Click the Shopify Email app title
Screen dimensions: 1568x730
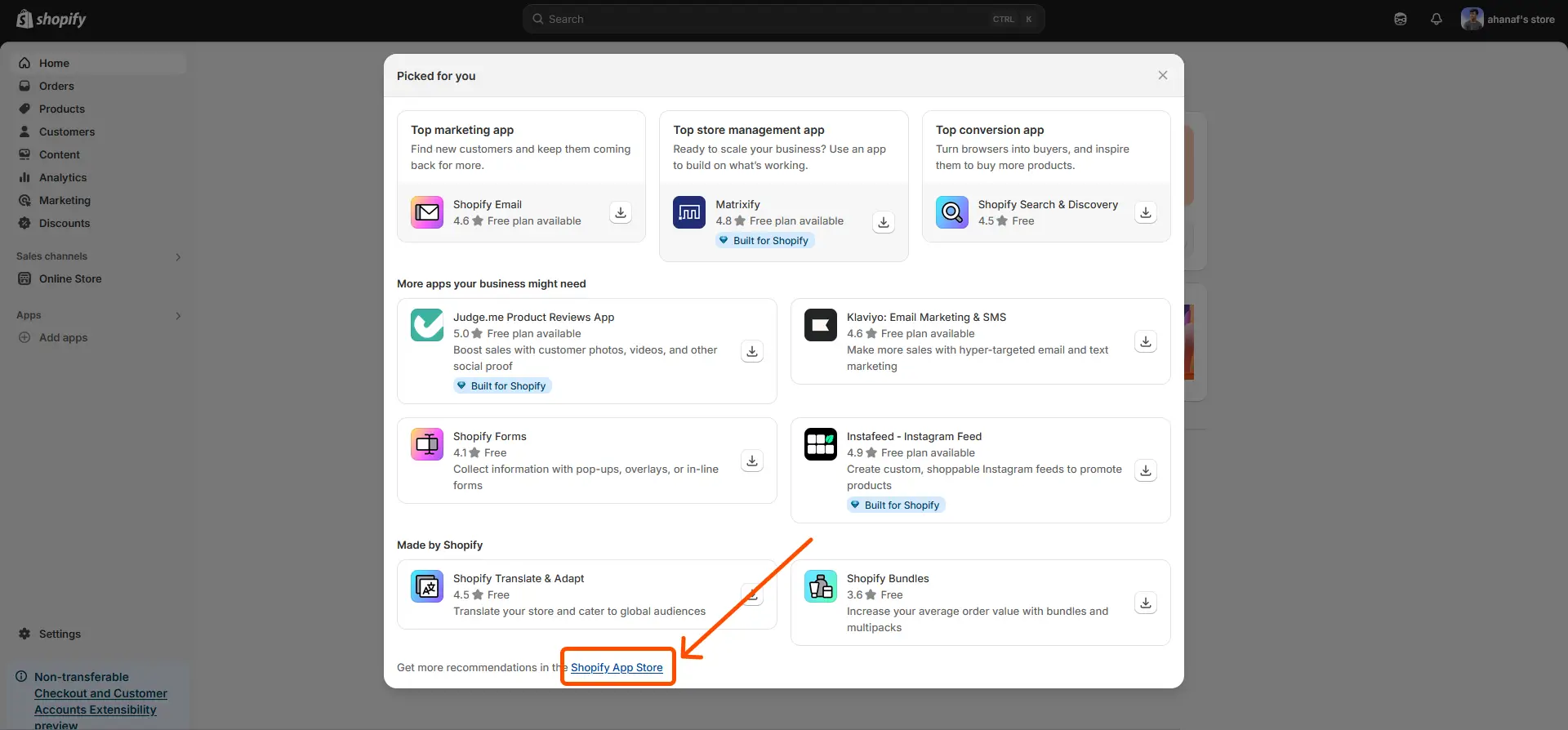pos(488,204)
